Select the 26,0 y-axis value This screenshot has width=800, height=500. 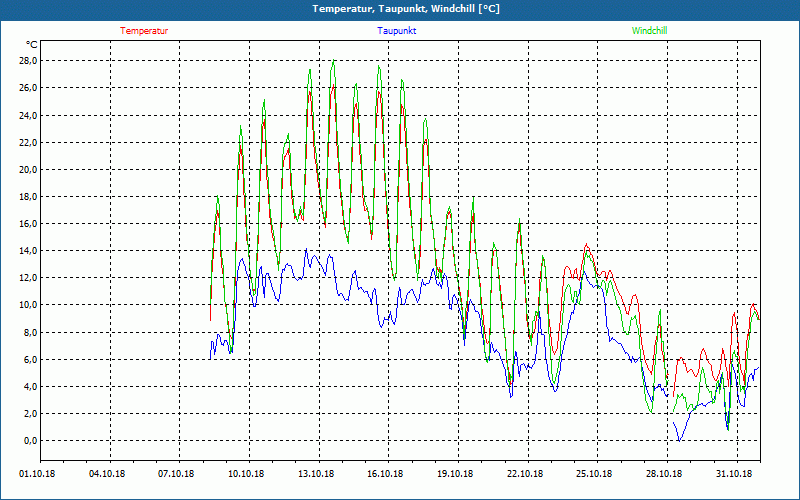[x=28, y=88]
